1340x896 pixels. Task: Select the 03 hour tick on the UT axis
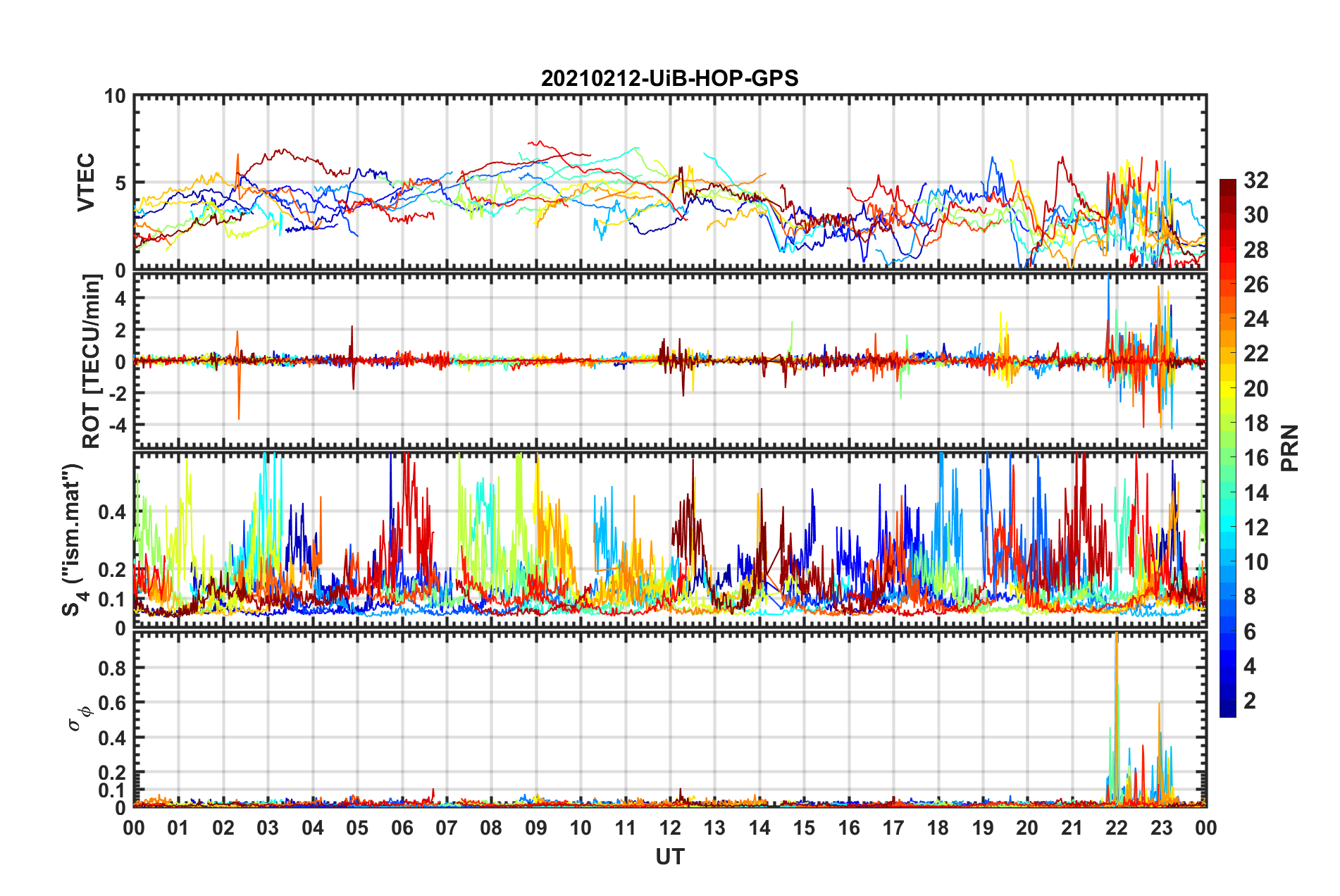[268, 828]
